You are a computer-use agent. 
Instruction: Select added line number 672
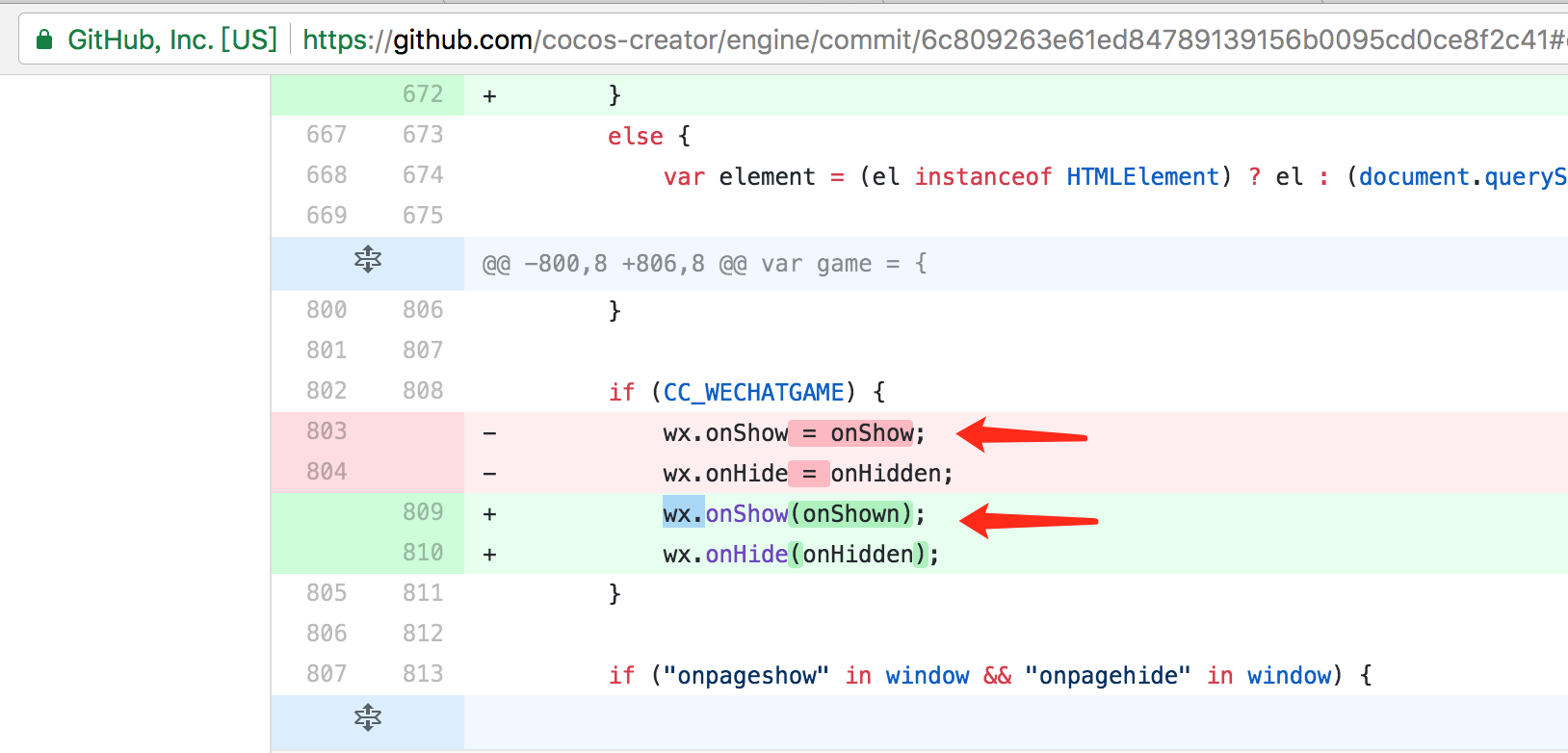tap(423, 94)
